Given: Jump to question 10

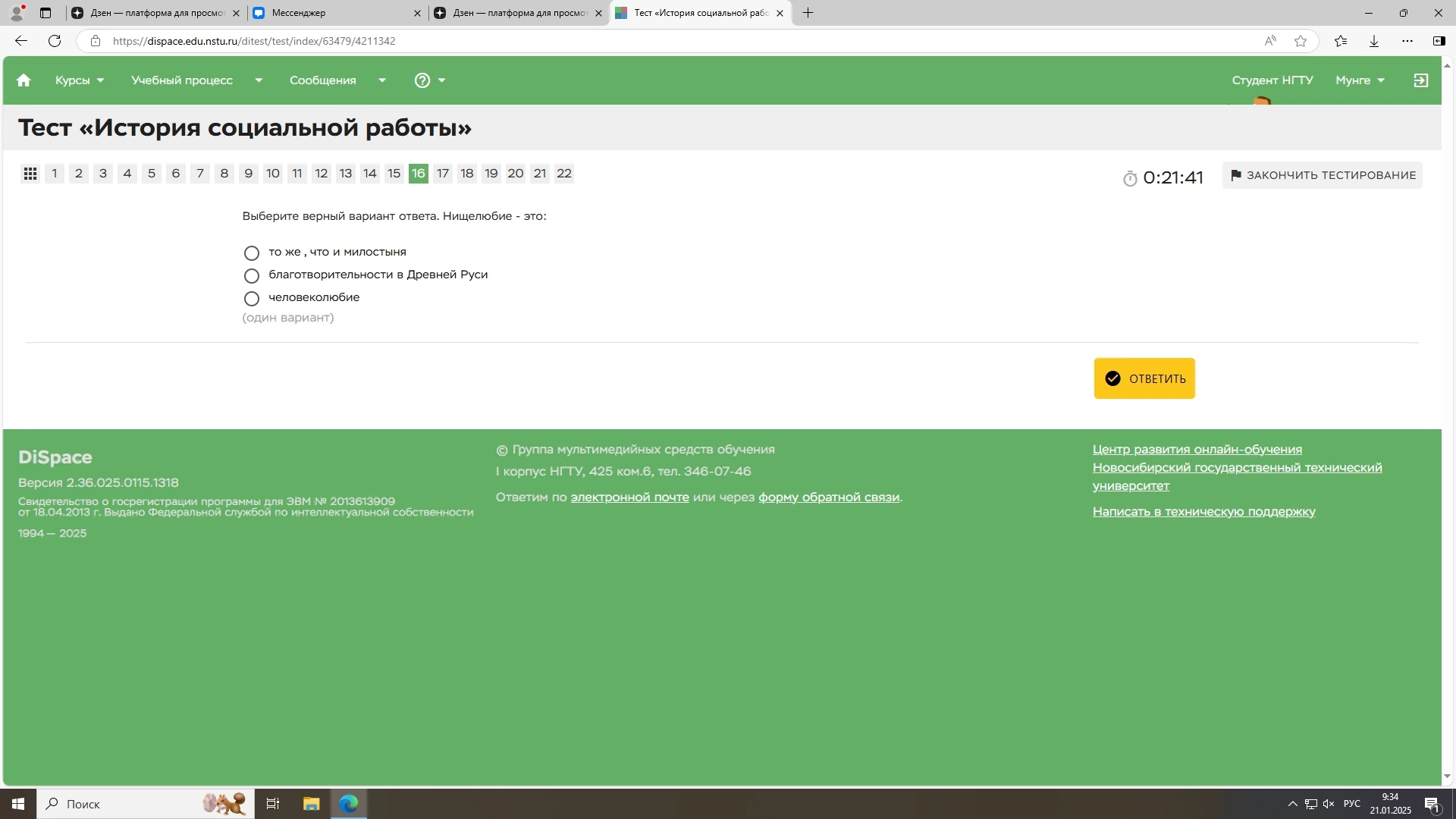Looking at the screenshot, I should (x=273, y=174).
